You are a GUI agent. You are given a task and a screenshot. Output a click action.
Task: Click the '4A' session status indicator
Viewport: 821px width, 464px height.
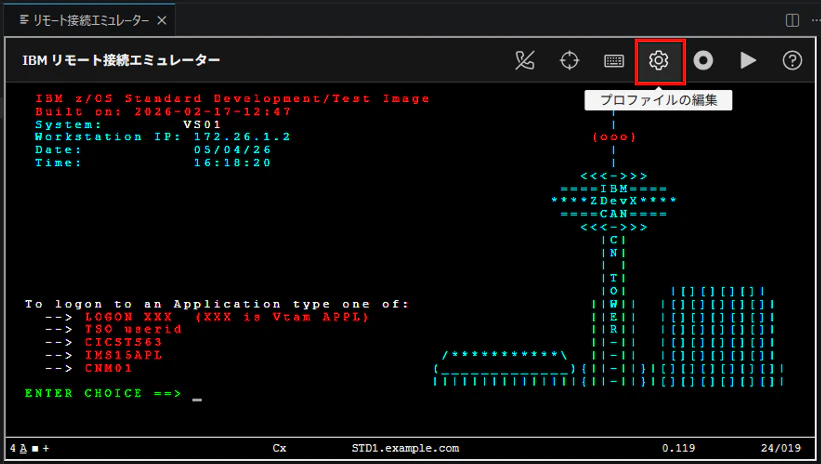click(18, 449)
